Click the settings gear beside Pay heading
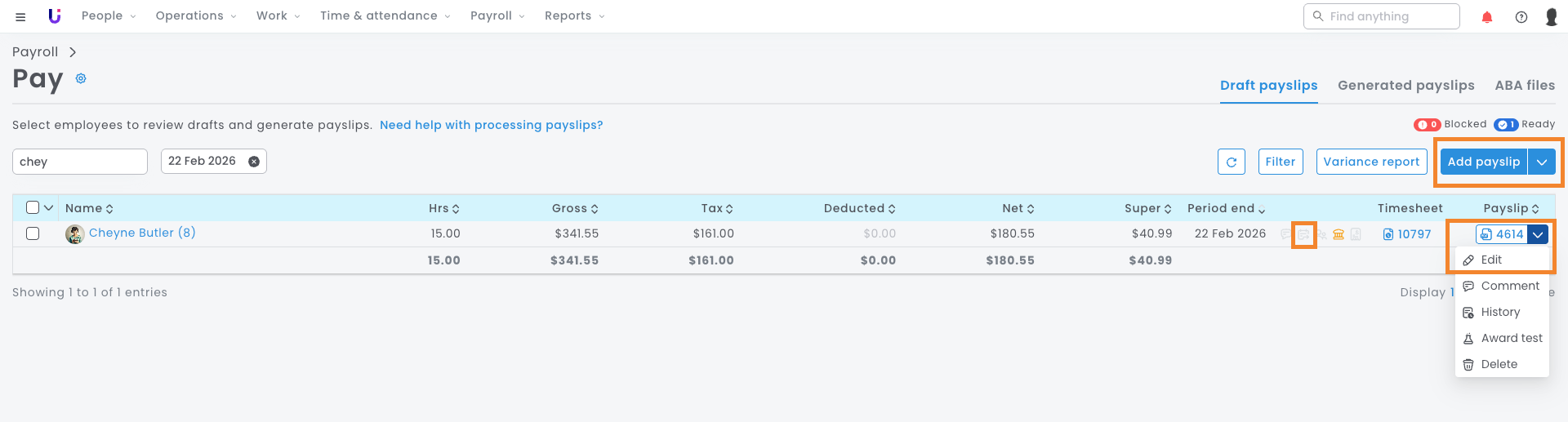The height and width of the screenshot is (422, 1568). [81, 79]
